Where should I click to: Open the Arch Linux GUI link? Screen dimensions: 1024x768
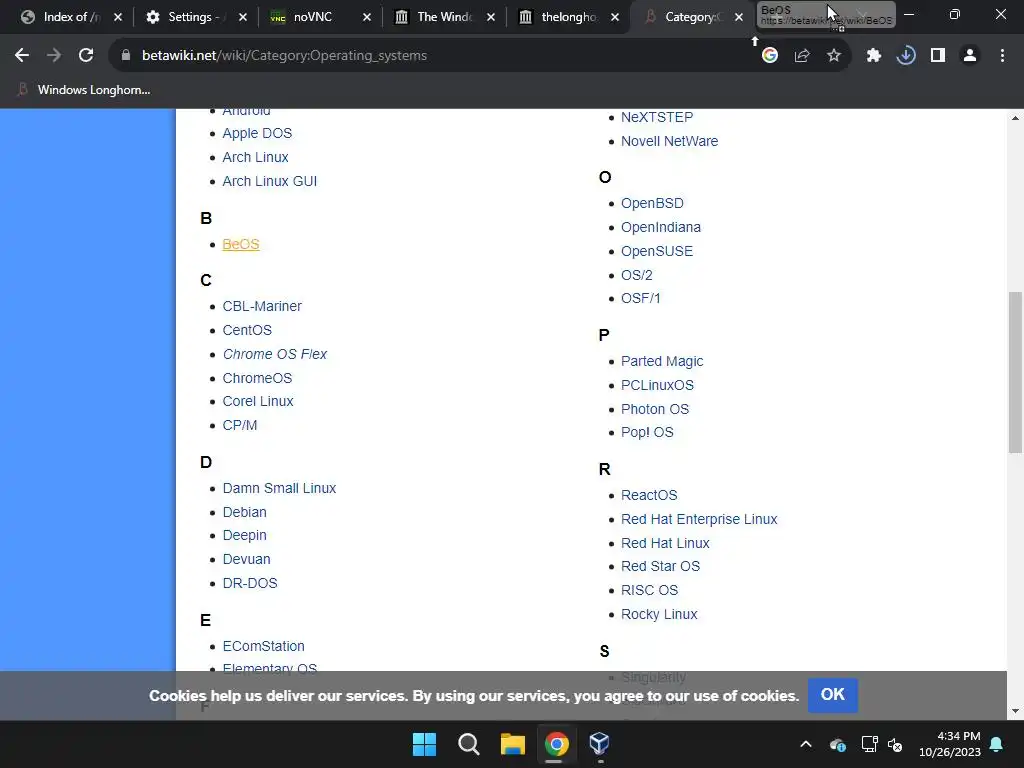coord(270,182)
